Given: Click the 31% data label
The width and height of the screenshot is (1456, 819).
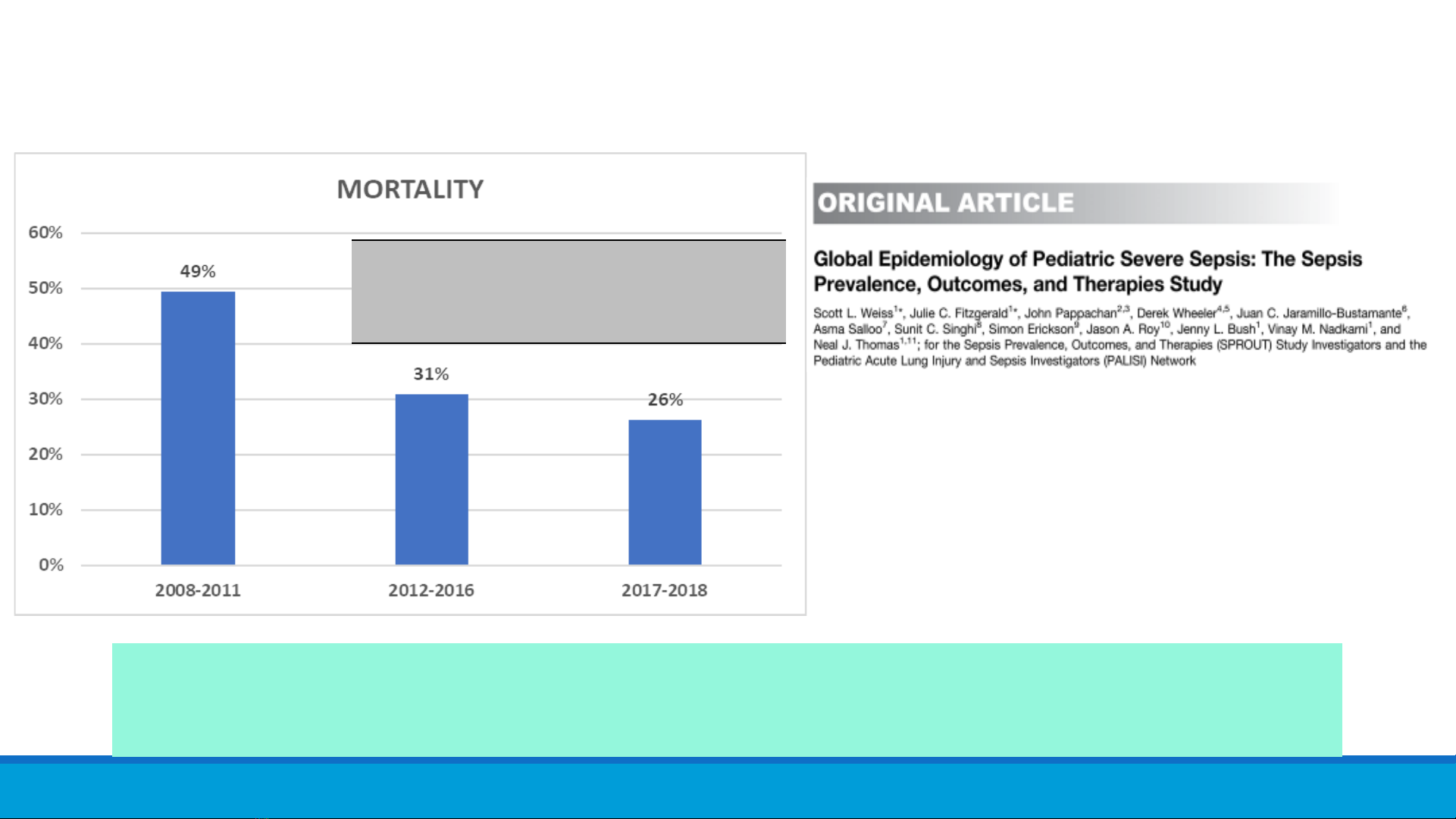Looking at the screenshot, I should 431,374.
